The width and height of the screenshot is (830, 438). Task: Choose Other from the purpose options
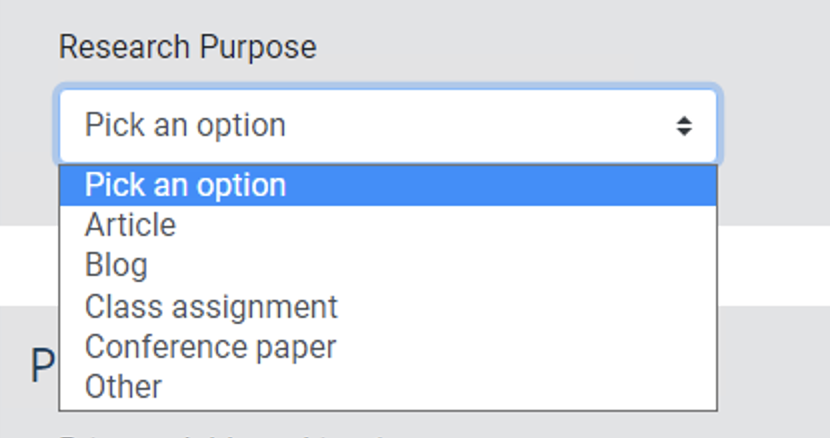click(123, 386)
